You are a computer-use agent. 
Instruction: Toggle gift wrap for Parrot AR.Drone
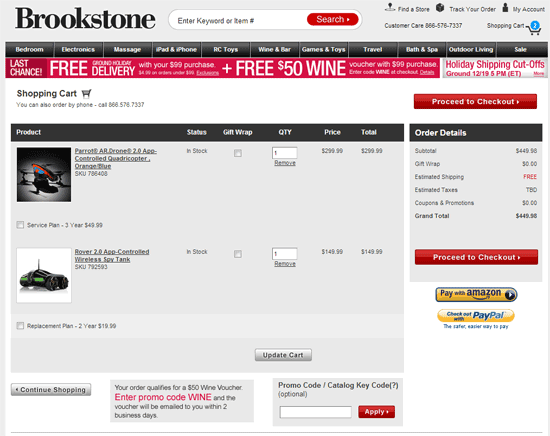pyautogui.click(x=238, y=153)
